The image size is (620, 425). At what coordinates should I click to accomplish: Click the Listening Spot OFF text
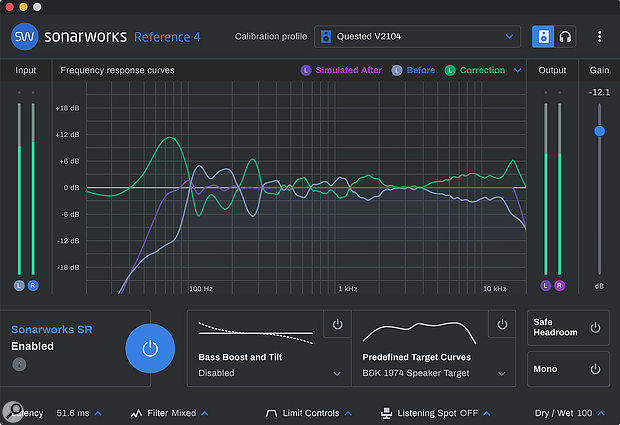point(438,413)
